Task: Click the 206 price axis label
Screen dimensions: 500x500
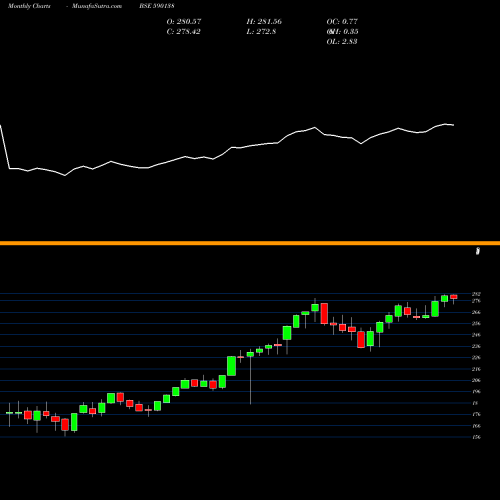Action: [x=476, y=380]
